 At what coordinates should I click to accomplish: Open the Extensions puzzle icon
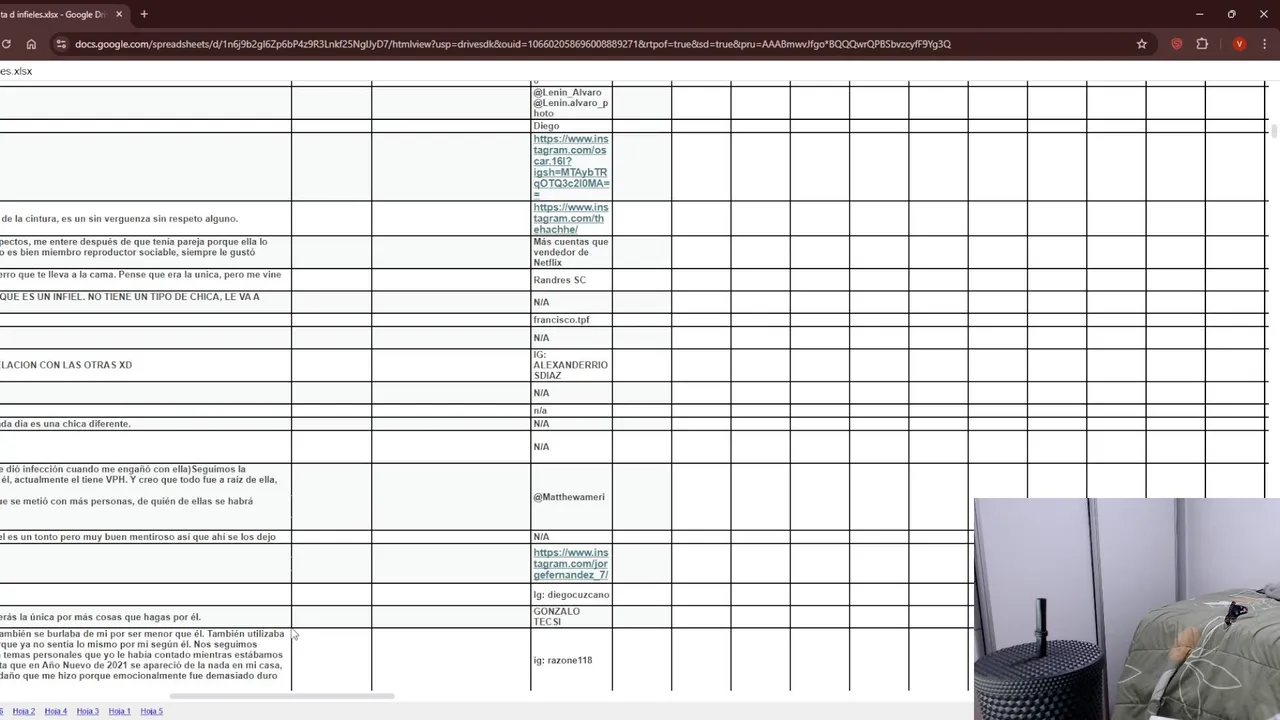pyautogui.click(x=1202, y=44)
